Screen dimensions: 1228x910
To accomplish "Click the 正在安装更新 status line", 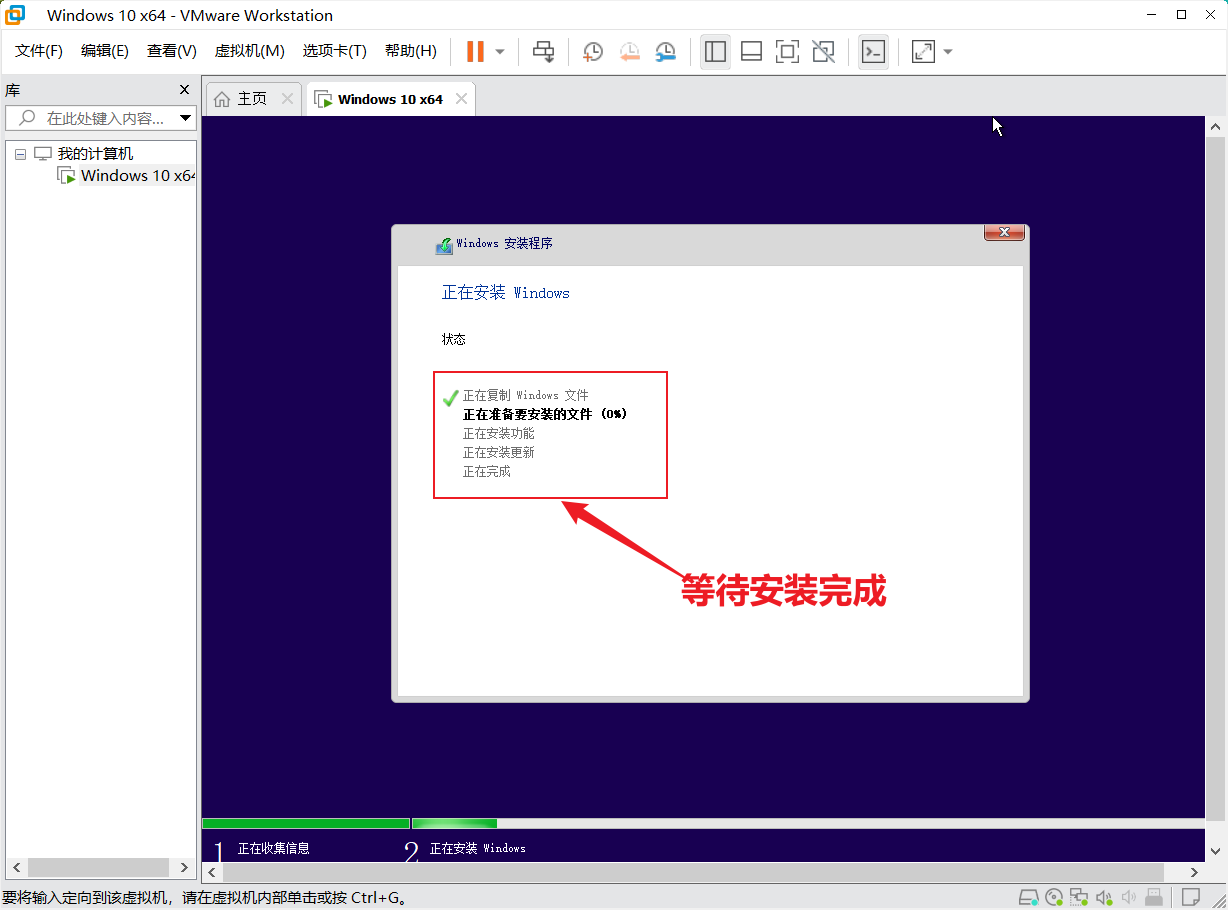I will coord(498,453).
